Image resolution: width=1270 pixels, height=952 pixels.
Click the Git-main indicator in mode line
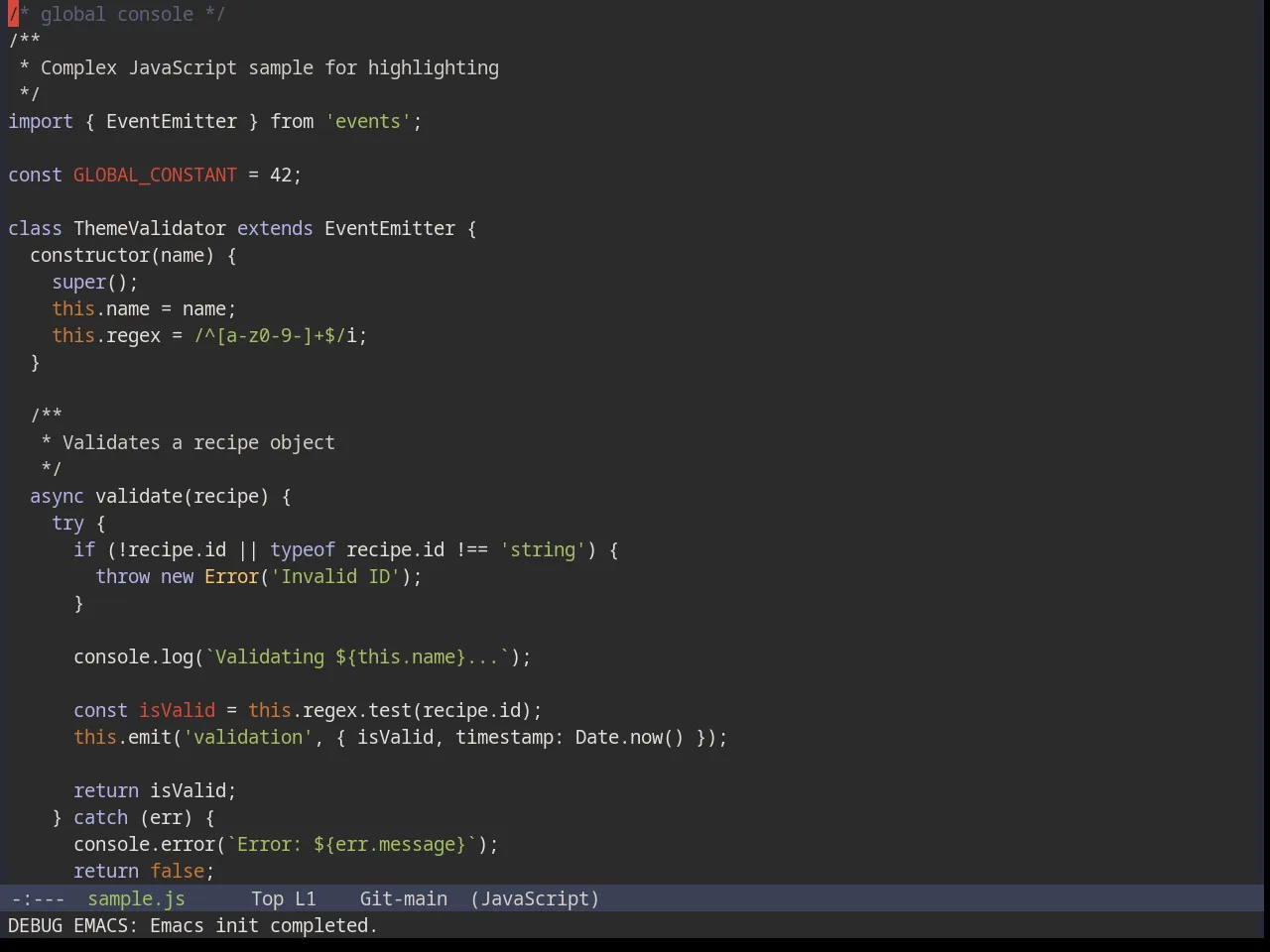click(403, 898)
